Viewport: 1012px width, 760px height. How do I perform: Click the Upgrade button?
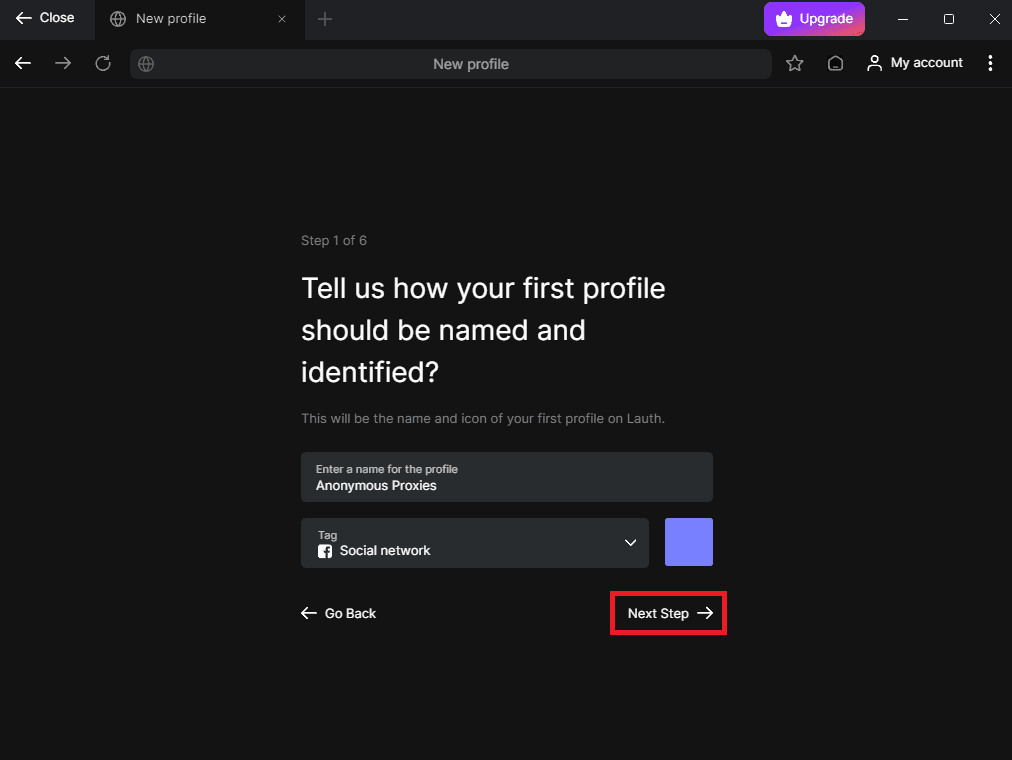814,18
